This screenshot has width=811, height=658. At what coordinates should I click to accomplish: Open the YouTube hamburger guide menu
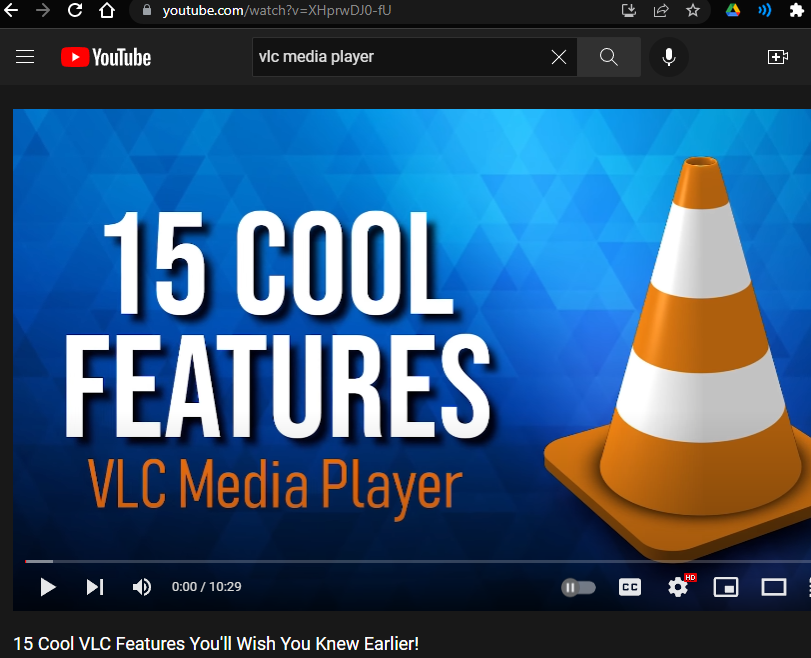[x=25, y=57]
